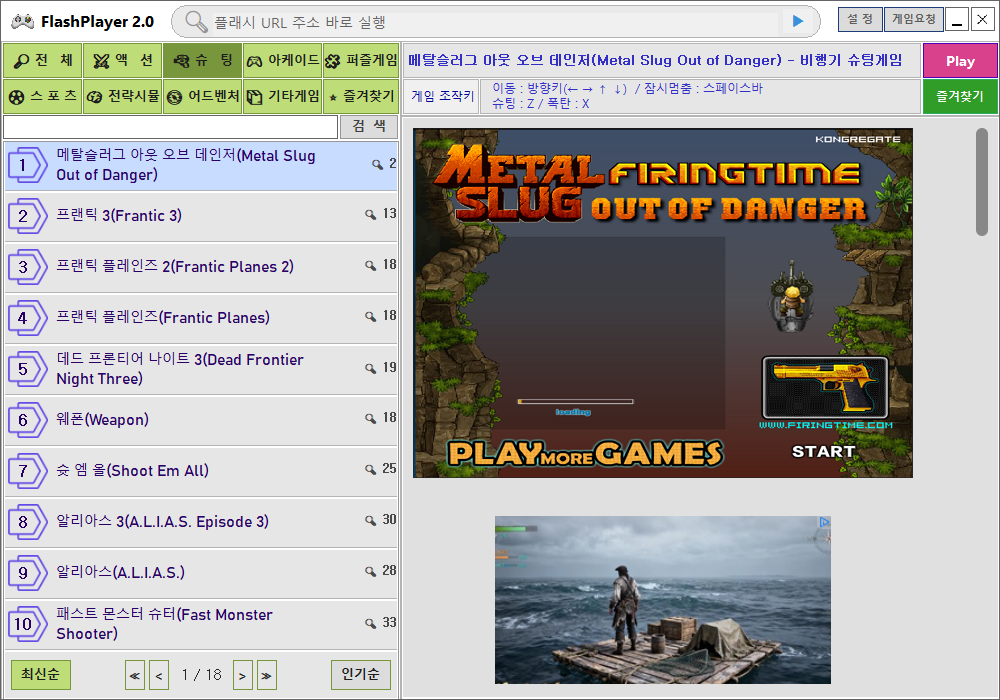This screenshot has height=700, width=1000.
Task: Select the 기타게임 other games category
Action: pyautogui.click(x=283, y=96)
